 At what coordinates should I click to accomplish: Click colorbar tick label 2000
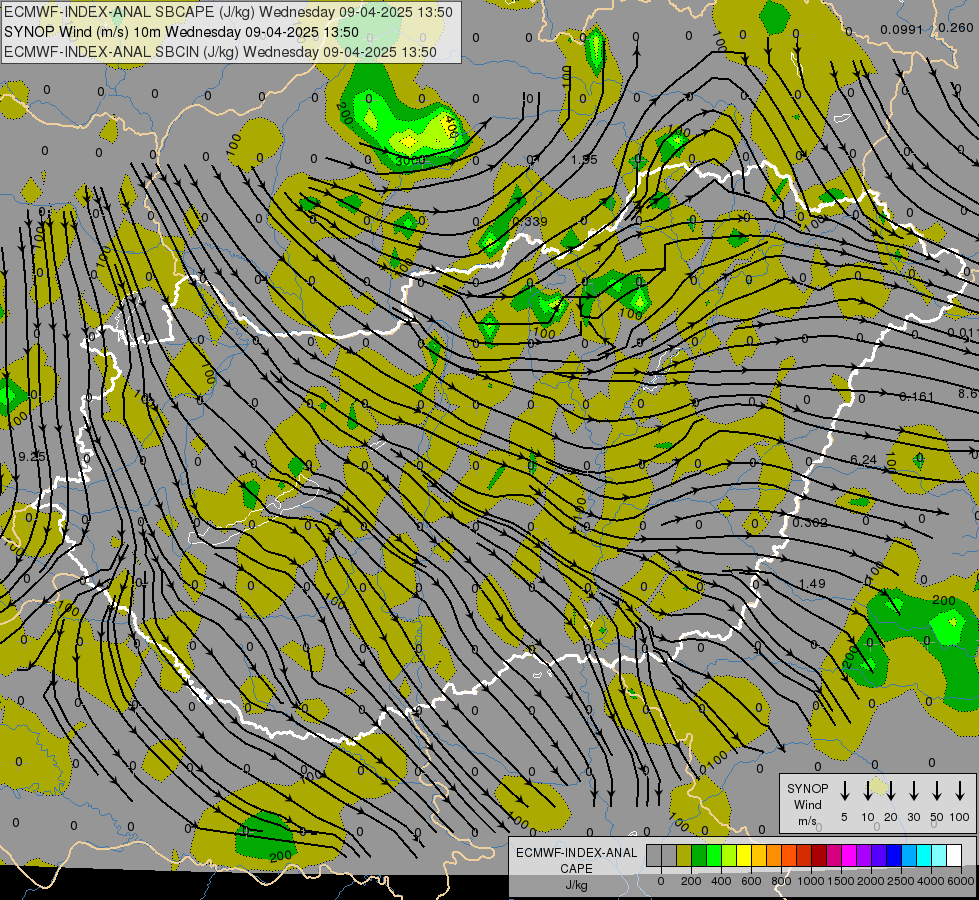[871, 881]
